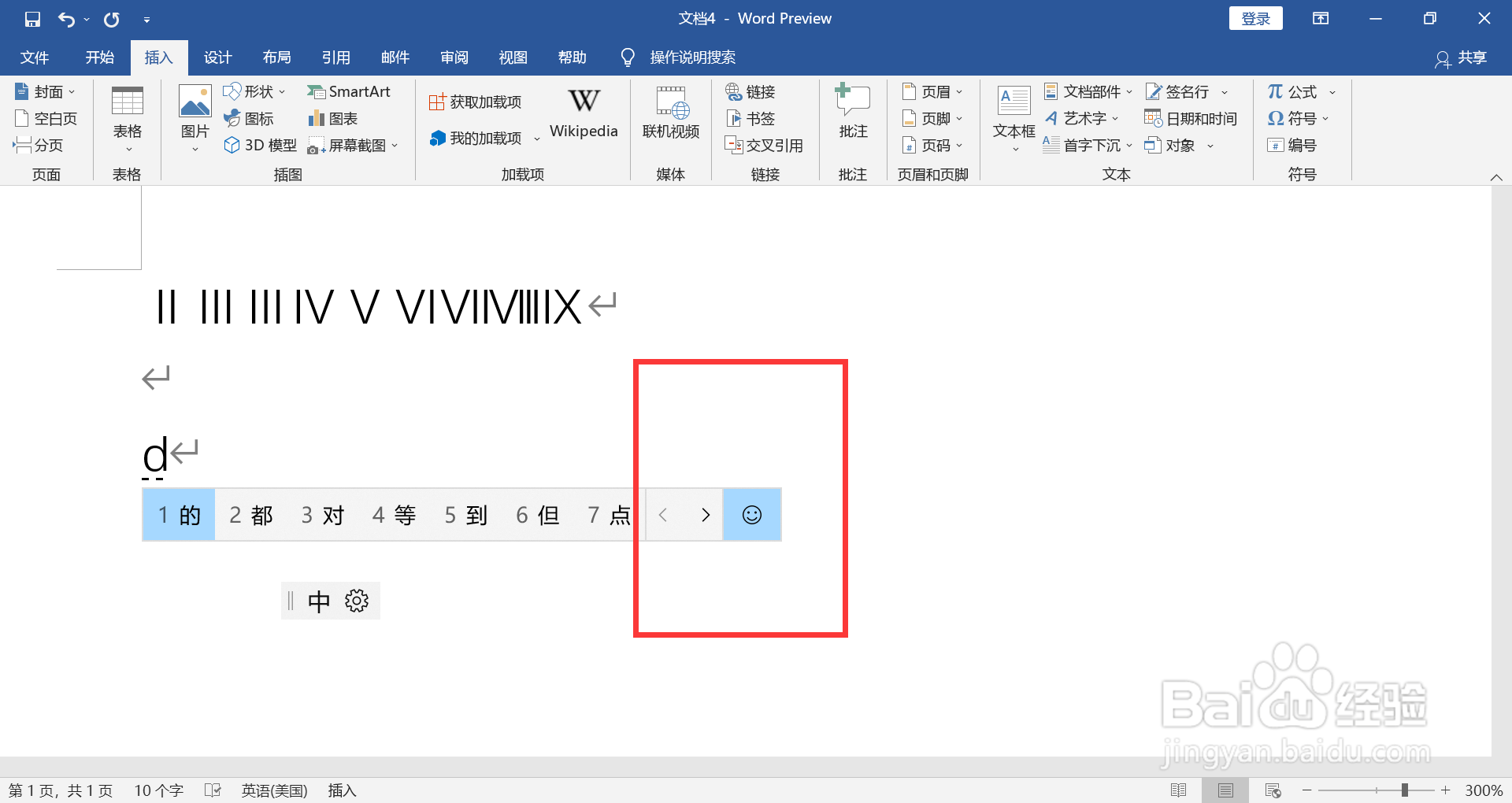Viewport: 1512px width, 803px height.
Task: Insert a SmartArt graphic
Action: pyautogui.click(x=349, y=91)
